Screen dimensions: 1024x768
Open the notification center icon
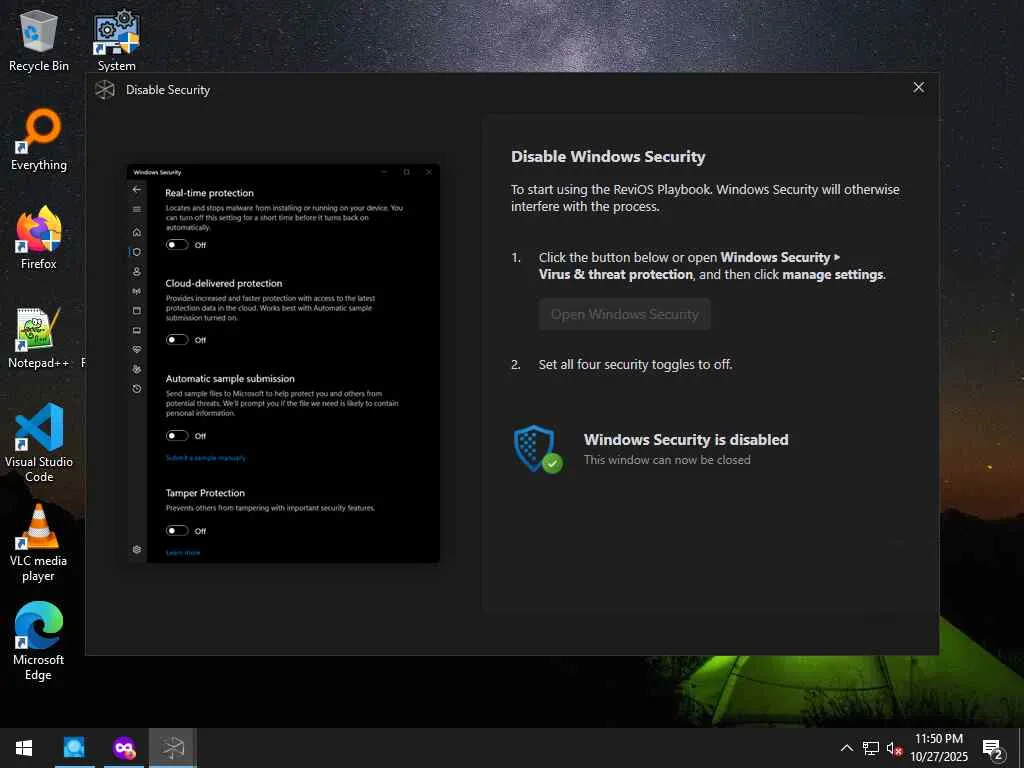pos(993,748)
